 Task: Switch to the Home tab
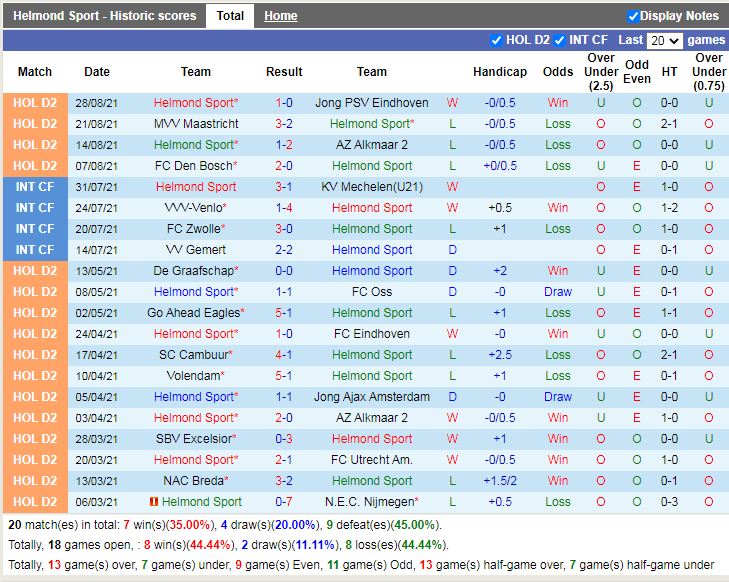280,16
